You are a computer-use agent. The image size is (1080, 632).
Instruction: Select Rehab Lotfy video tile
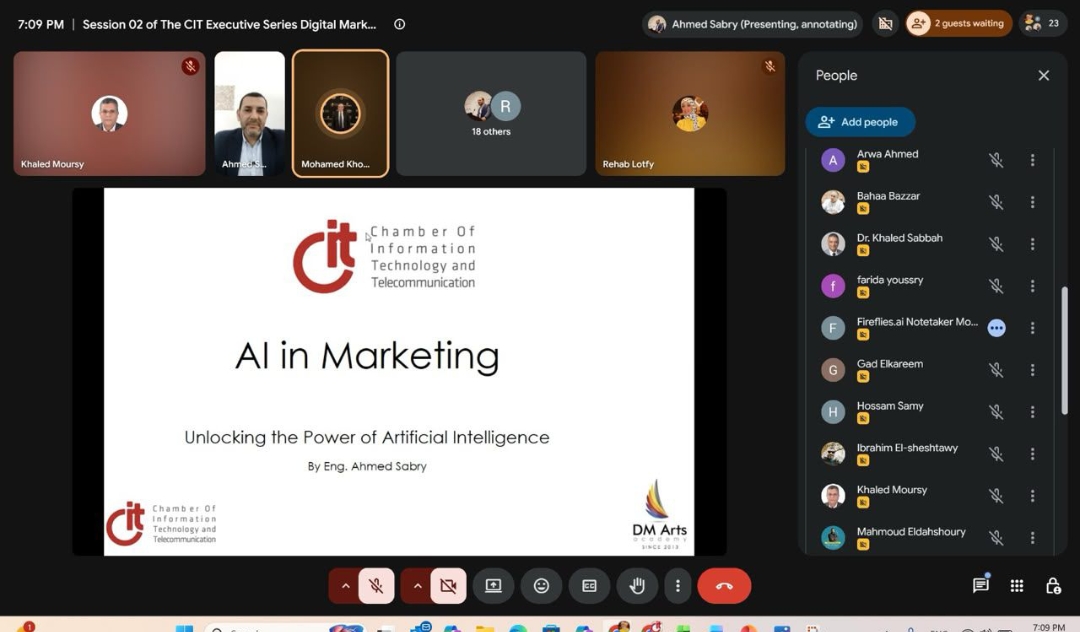[x=690, y=114]
